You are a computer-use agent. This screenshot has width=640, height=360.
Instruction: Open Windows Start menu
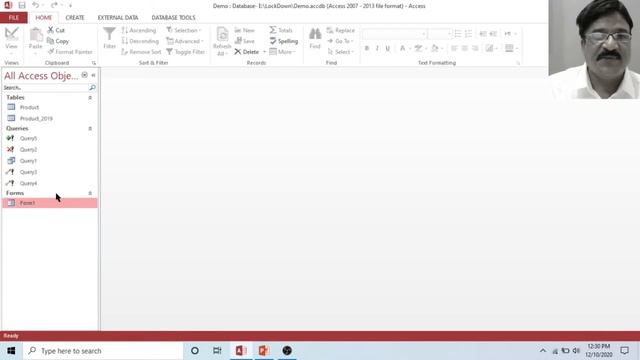tap(11, 351)
